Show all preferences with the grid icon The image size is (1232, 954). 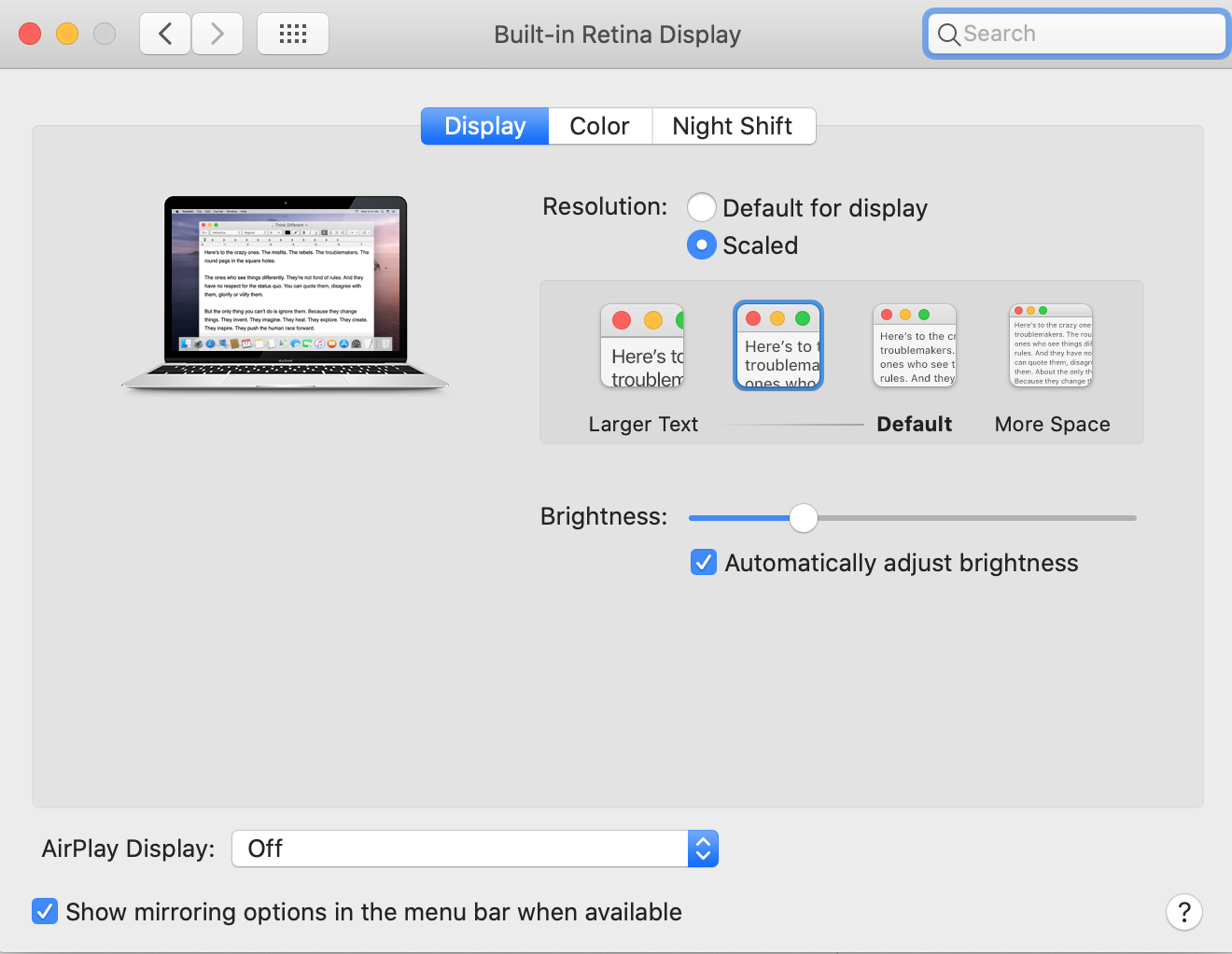point(293,35)
